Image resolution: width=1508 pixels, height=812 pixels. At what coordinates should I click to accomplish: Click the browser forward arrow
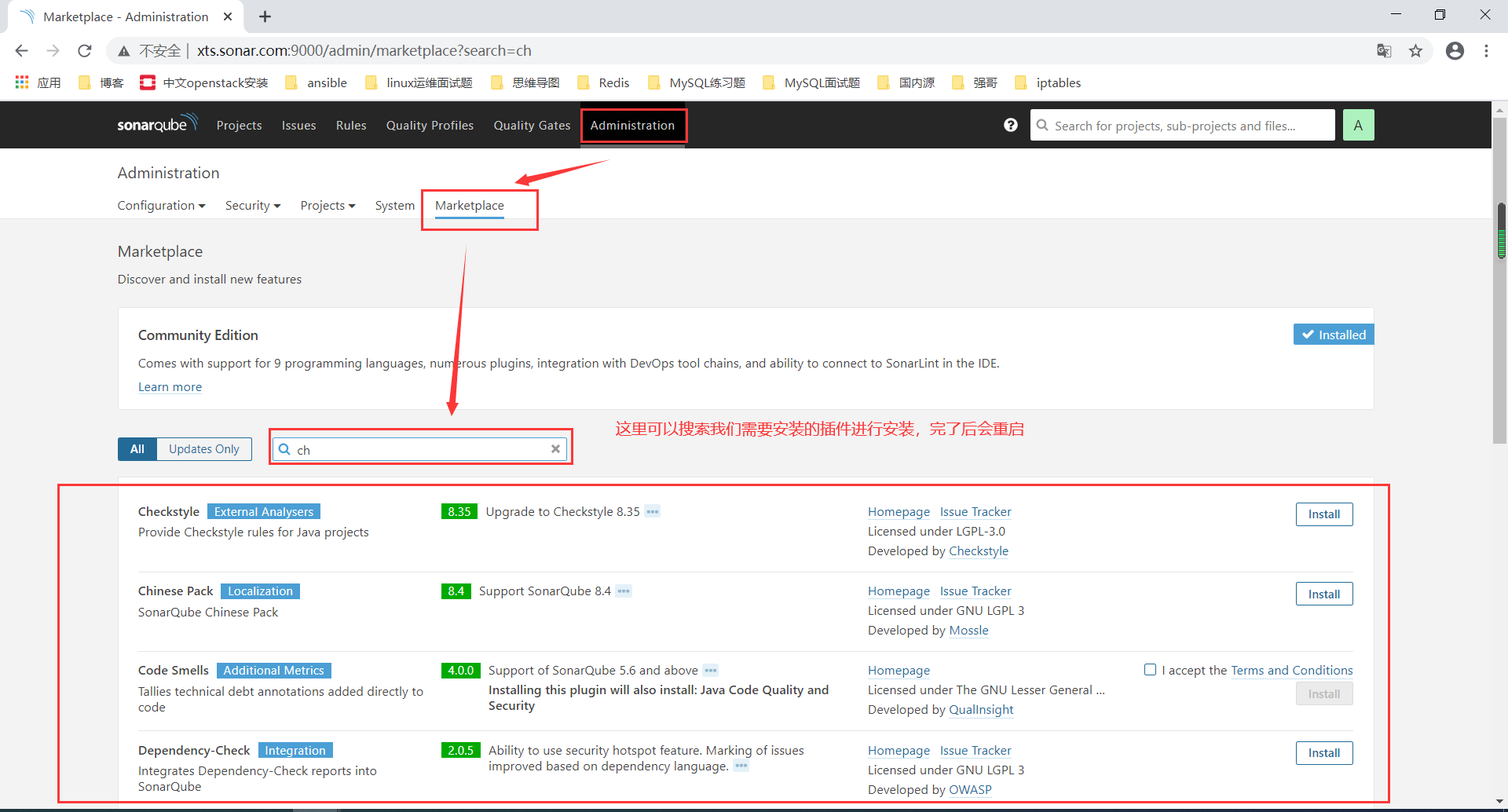click(53, 51)
